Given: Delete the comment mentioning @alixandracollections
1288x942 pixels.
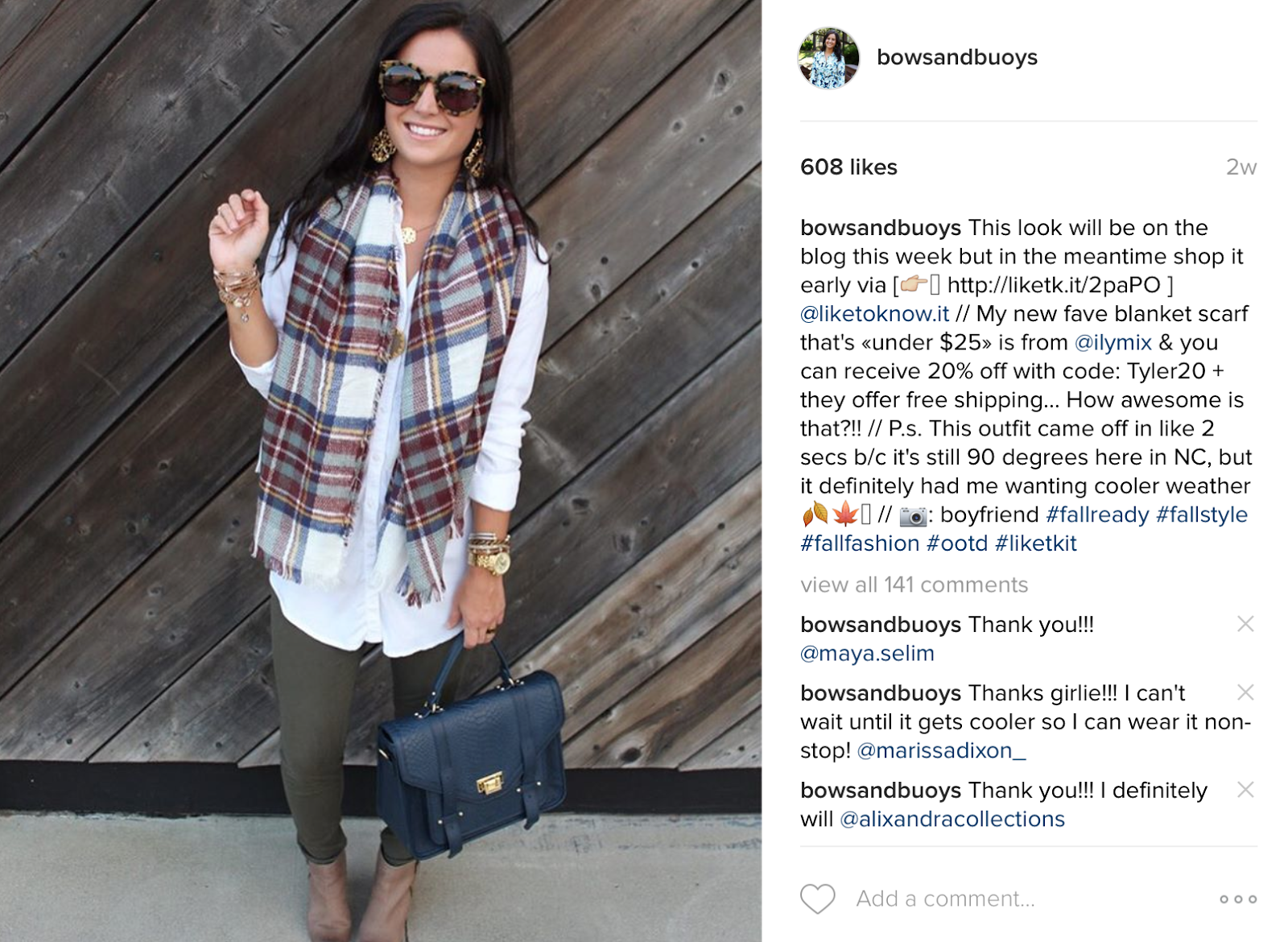Looking at the screenshot, I should click(x=1245, y=790).
